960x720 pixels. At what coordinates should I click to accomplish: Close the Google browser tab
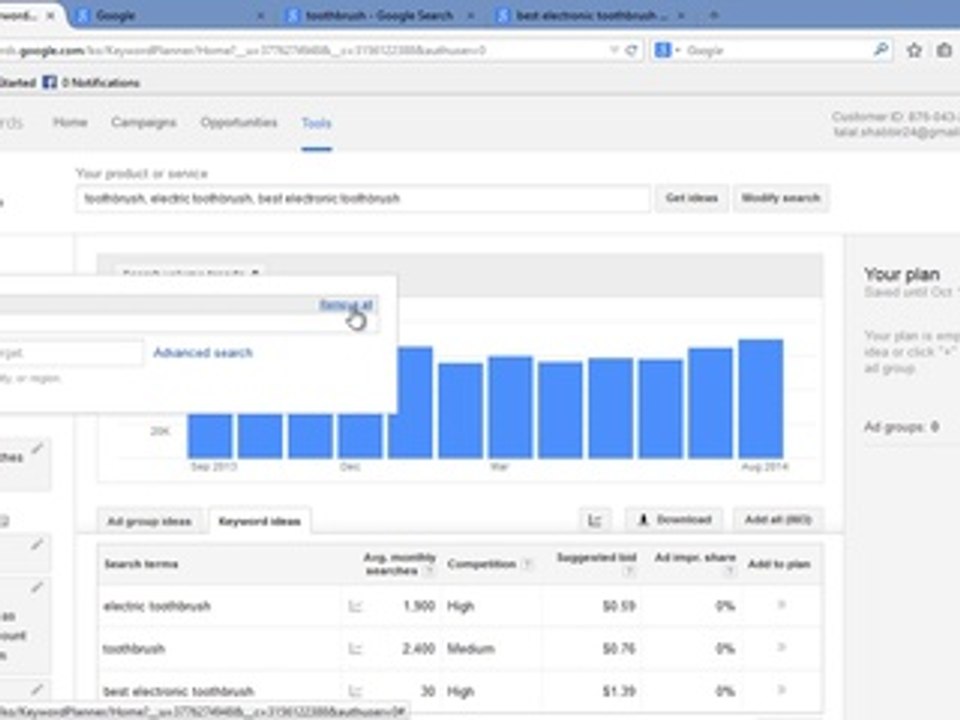(x=260, y=16)
